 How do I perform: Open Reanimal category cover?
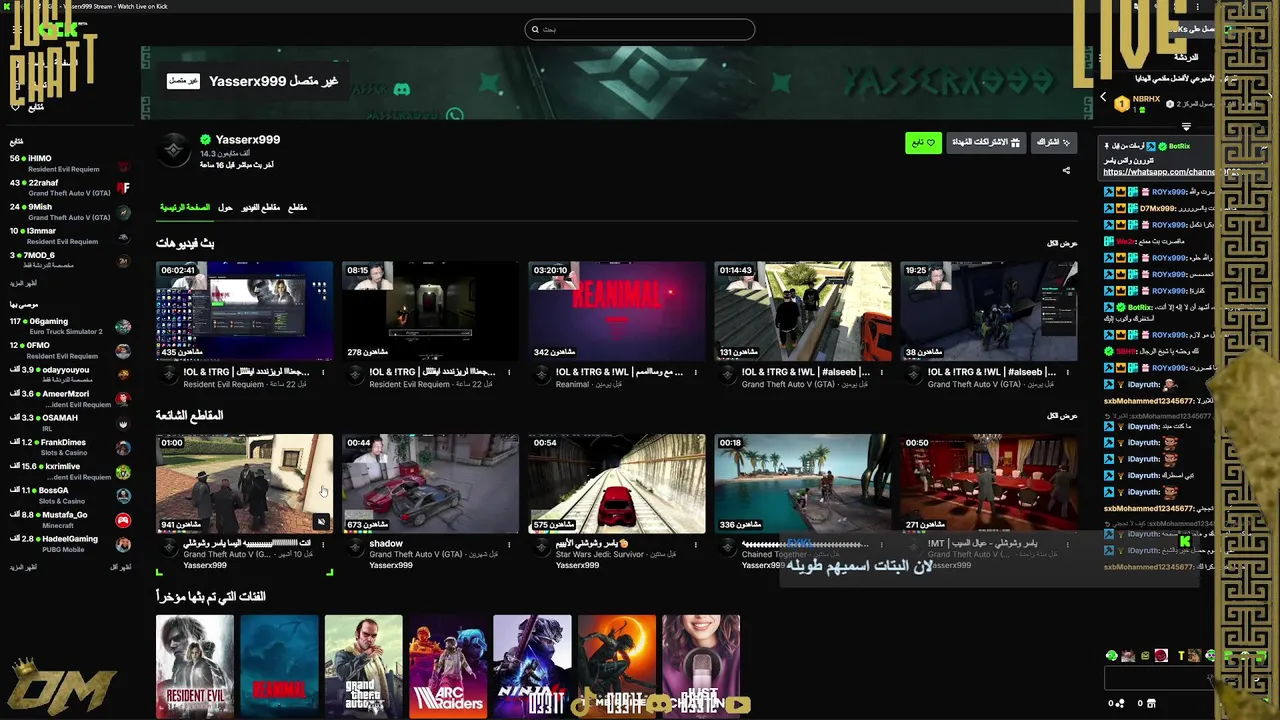[279, 666]
